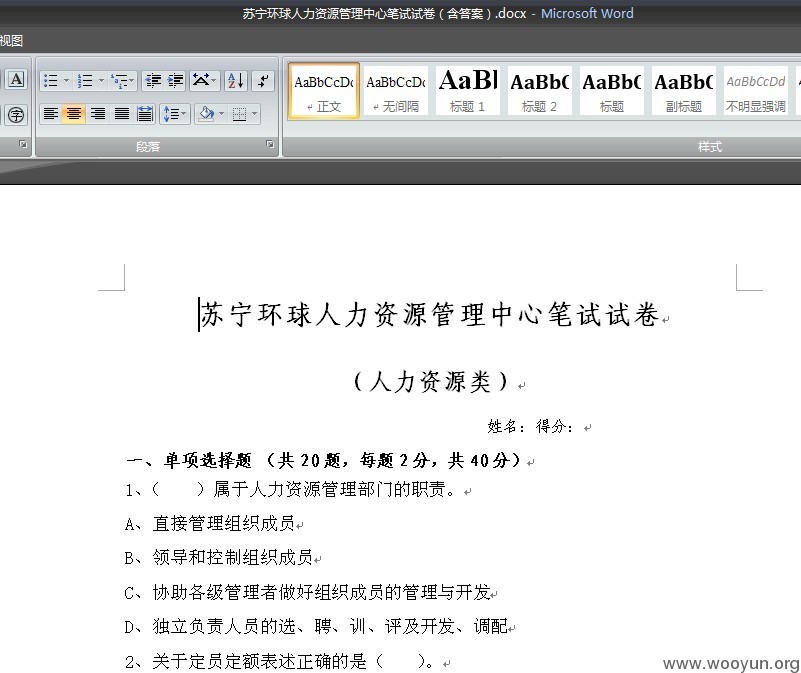Click the A-Z sort icon
The height and width of the screenshot is (673, 801).
pyautogui.click(x=236, y=81)
